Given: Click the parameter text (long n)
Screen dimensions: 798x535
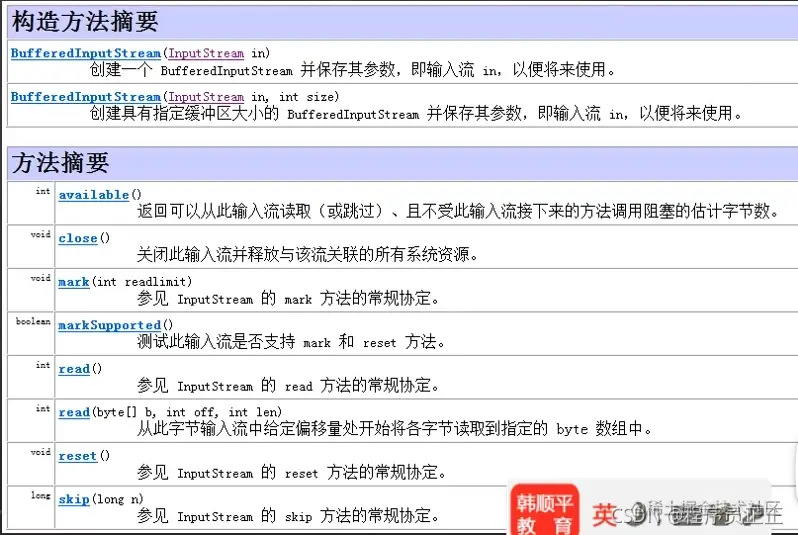Looking at the screenshot, I should point(118,499).
